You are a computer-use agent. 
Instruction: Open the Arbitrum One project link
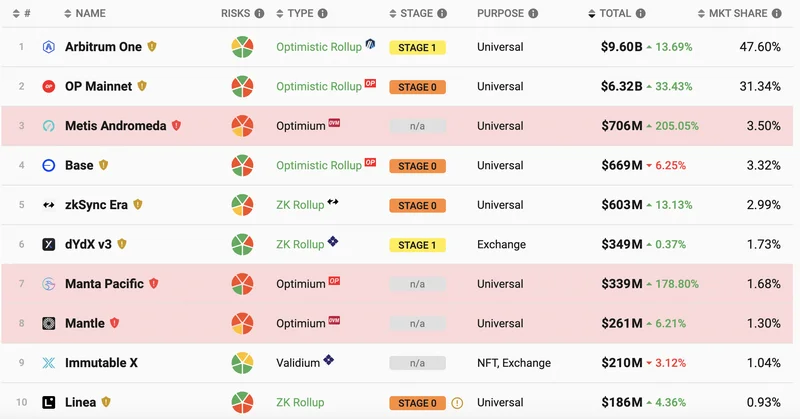click(103, 47)
